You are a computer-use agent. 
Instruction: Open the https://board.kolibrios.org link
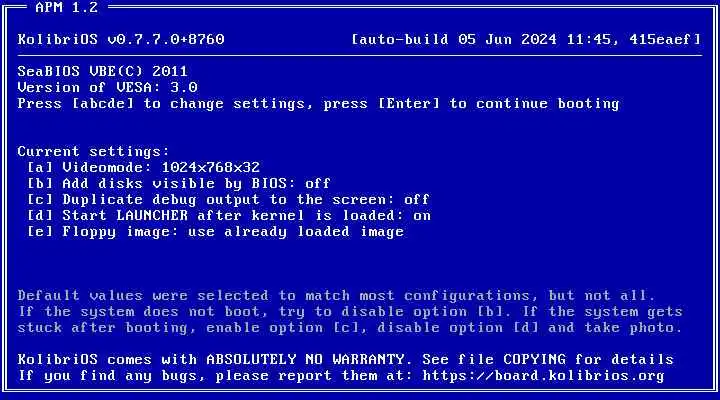tap(543, 376)
